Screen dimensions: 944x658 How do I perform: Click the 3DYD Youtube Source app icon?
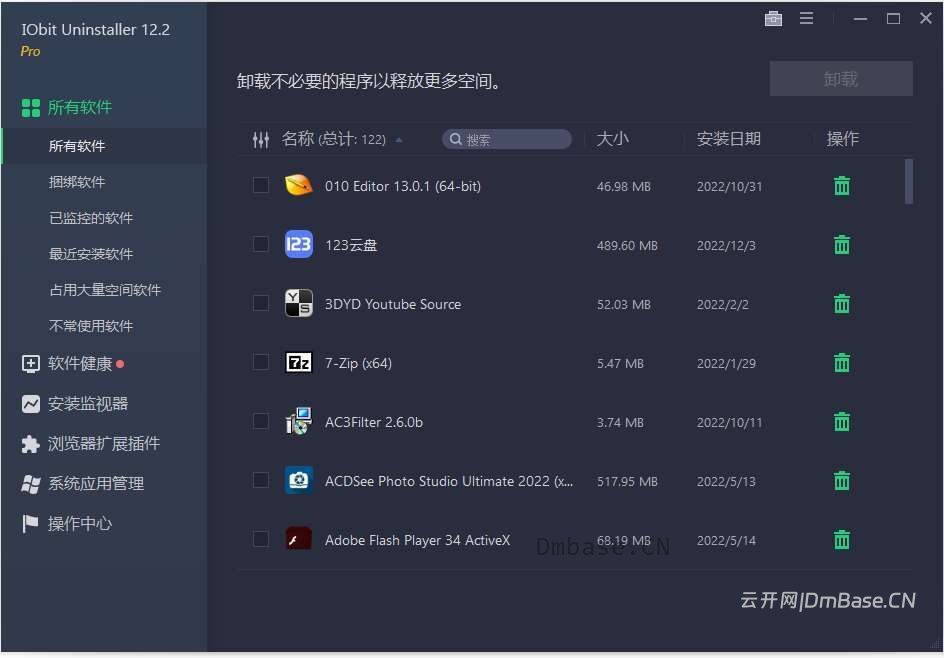click(298, 303)
